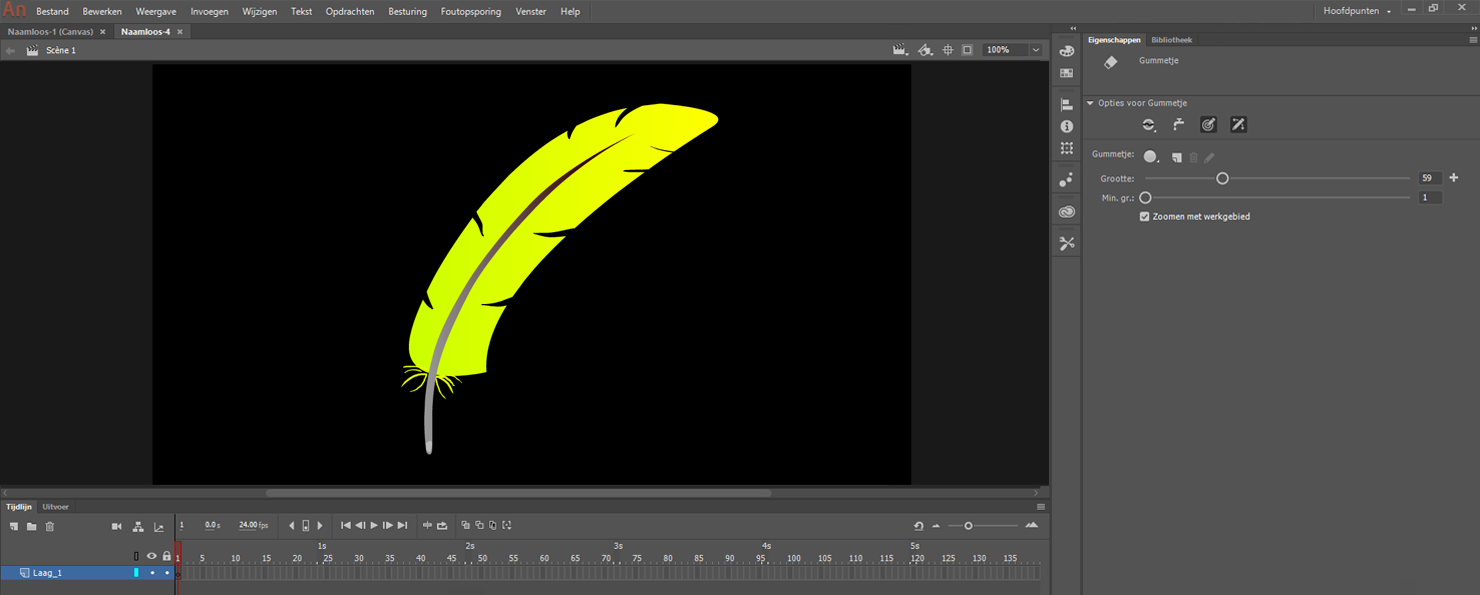Open the Transform panel icon
This screenshot has width=1480, height=595.
[x=1067, y=148]
